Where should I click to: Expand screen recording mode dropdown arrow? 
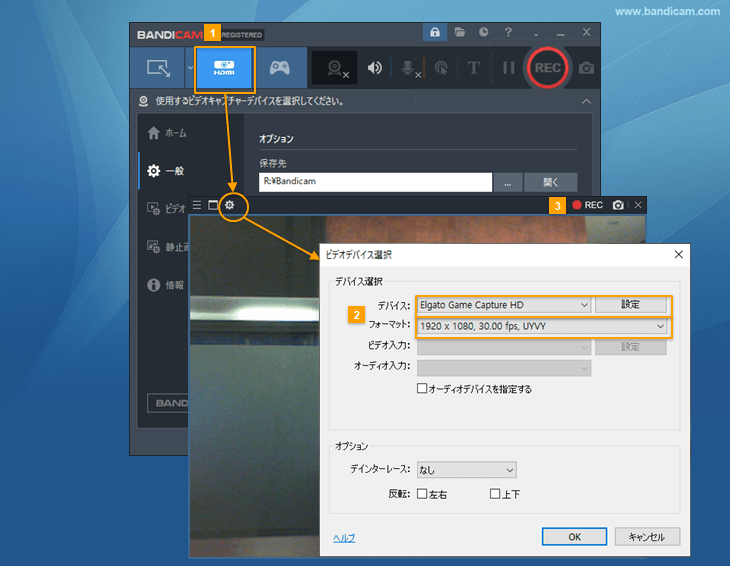[190, 68]
